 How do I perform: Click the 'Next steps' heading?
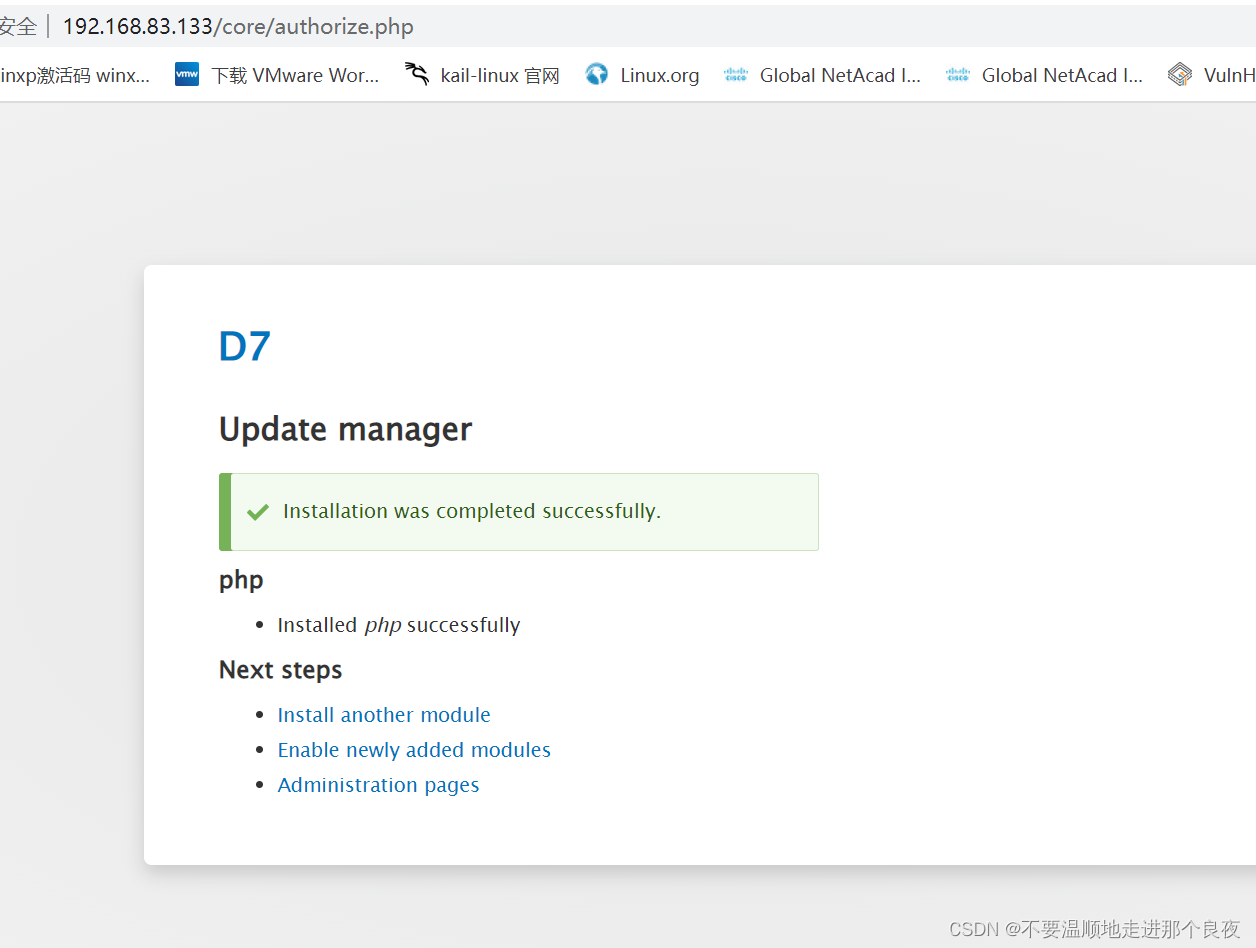point(280,670)
